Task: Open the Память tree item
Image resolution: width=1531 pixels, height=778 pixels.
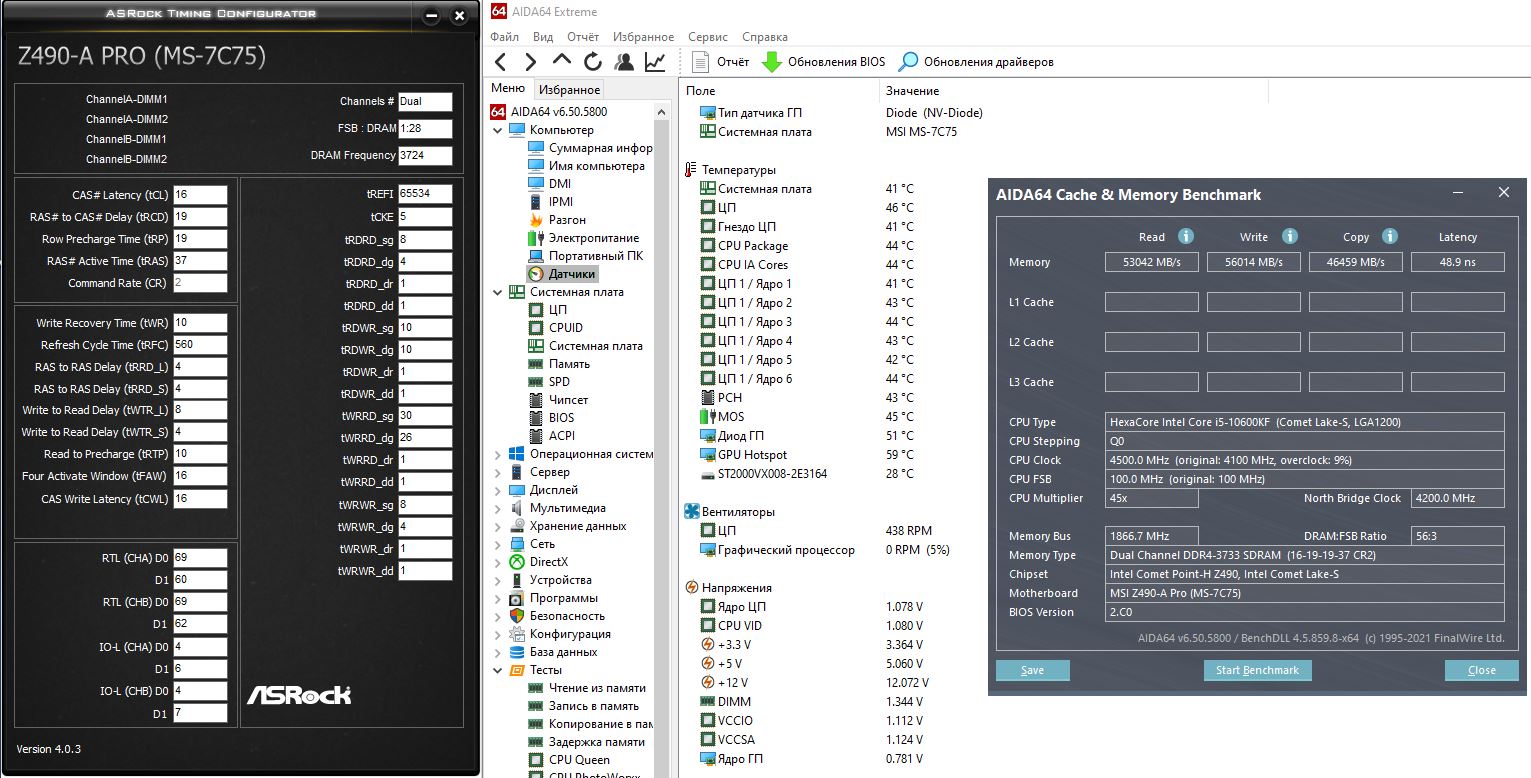Action: pyautogui.click(x=559, y=363)
